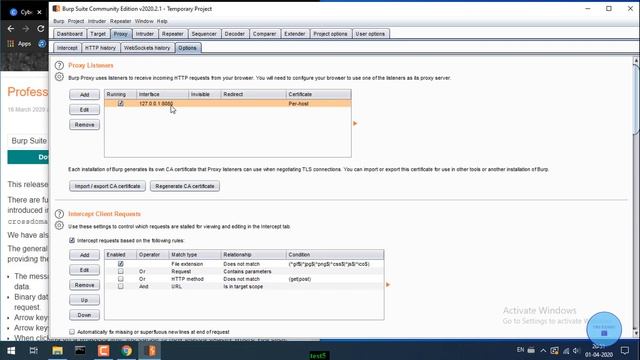The height and width of the screenshot is (360, 640).
Task: Enable automatically fix missing or superfluous new lines
Action: (x=72, y=332)
